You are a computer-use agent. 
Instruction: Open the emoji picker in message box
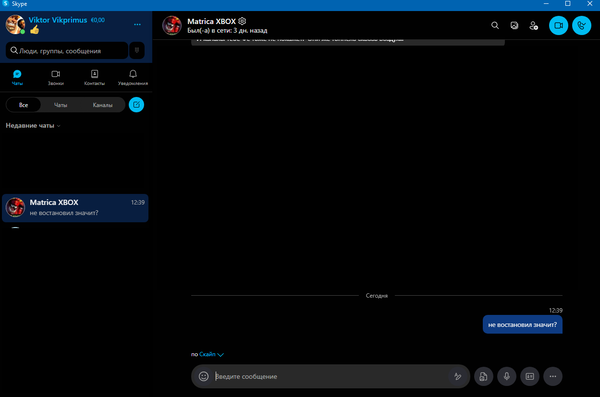(x=204, y=376)
